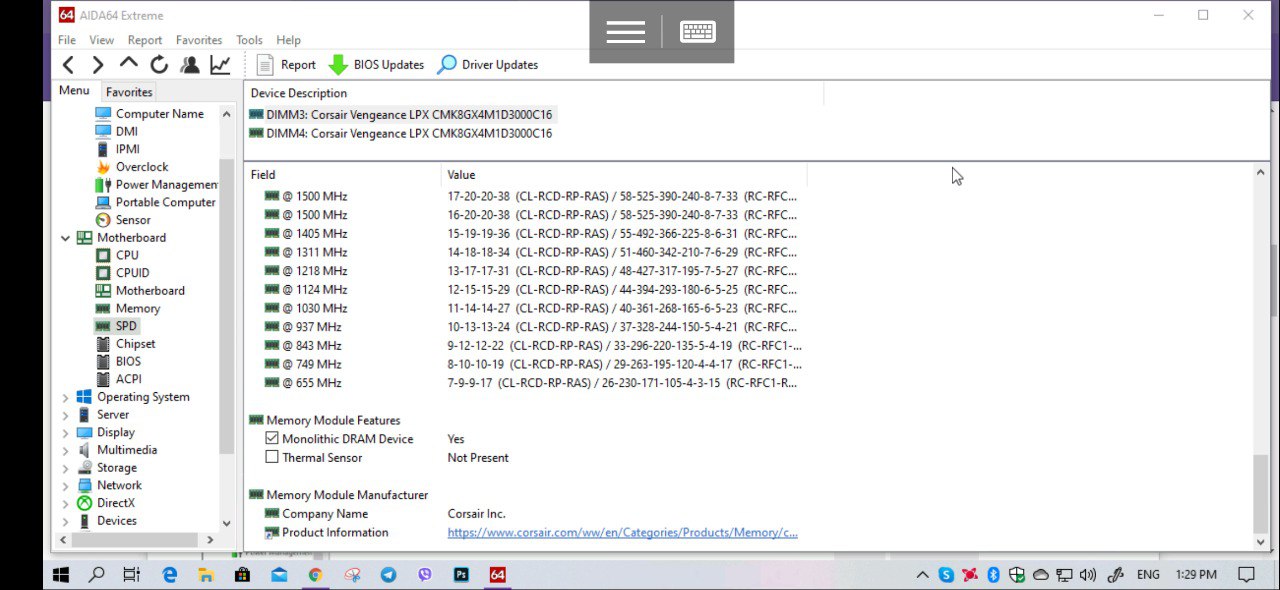Select the CPU tree item
The width and height of the screenshot is (1280, 590).
pos(117,255)
